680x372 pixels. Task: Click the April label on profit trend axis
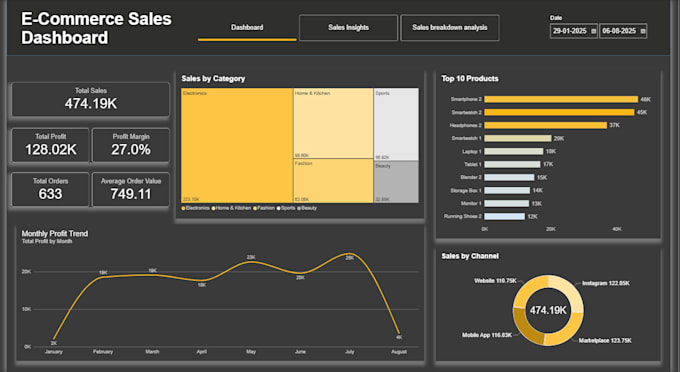pos(202,352)
